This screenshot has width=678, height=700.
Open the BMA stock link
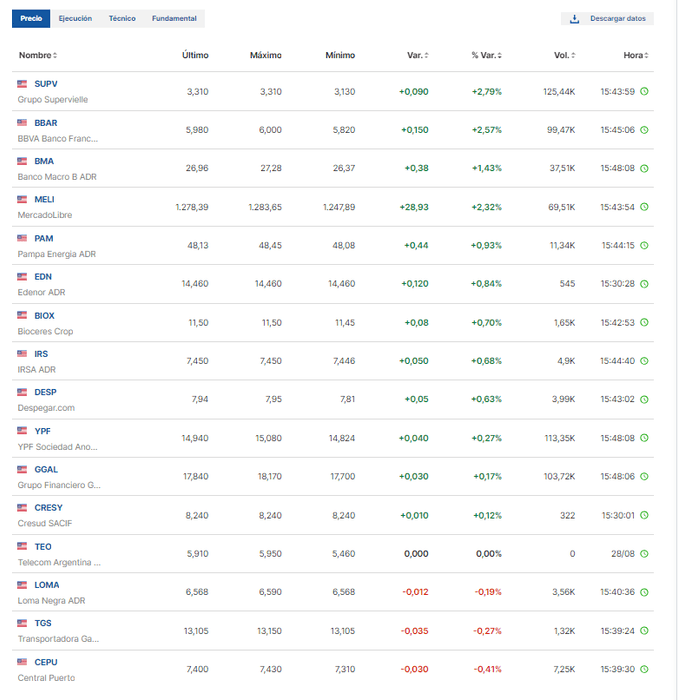click(x=44, y=161)
